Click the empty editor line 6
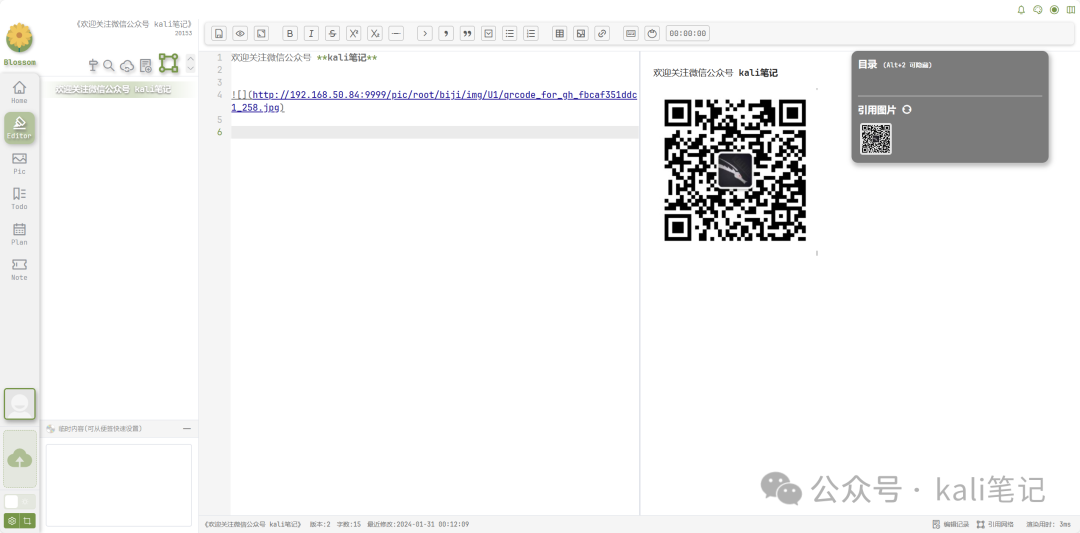Screen dimensions: 1080x533 click(435, 132)
